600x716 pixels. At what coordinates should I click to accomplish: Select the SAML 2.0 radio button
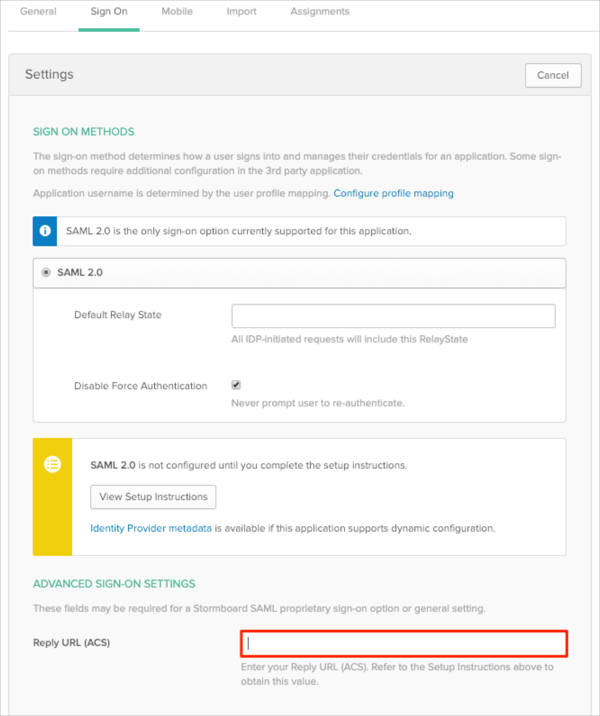46,273
